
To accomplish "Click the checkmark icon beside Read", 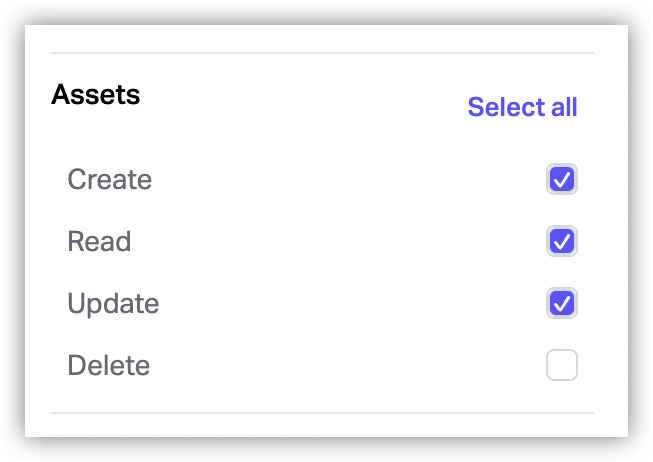I will 562,242.
